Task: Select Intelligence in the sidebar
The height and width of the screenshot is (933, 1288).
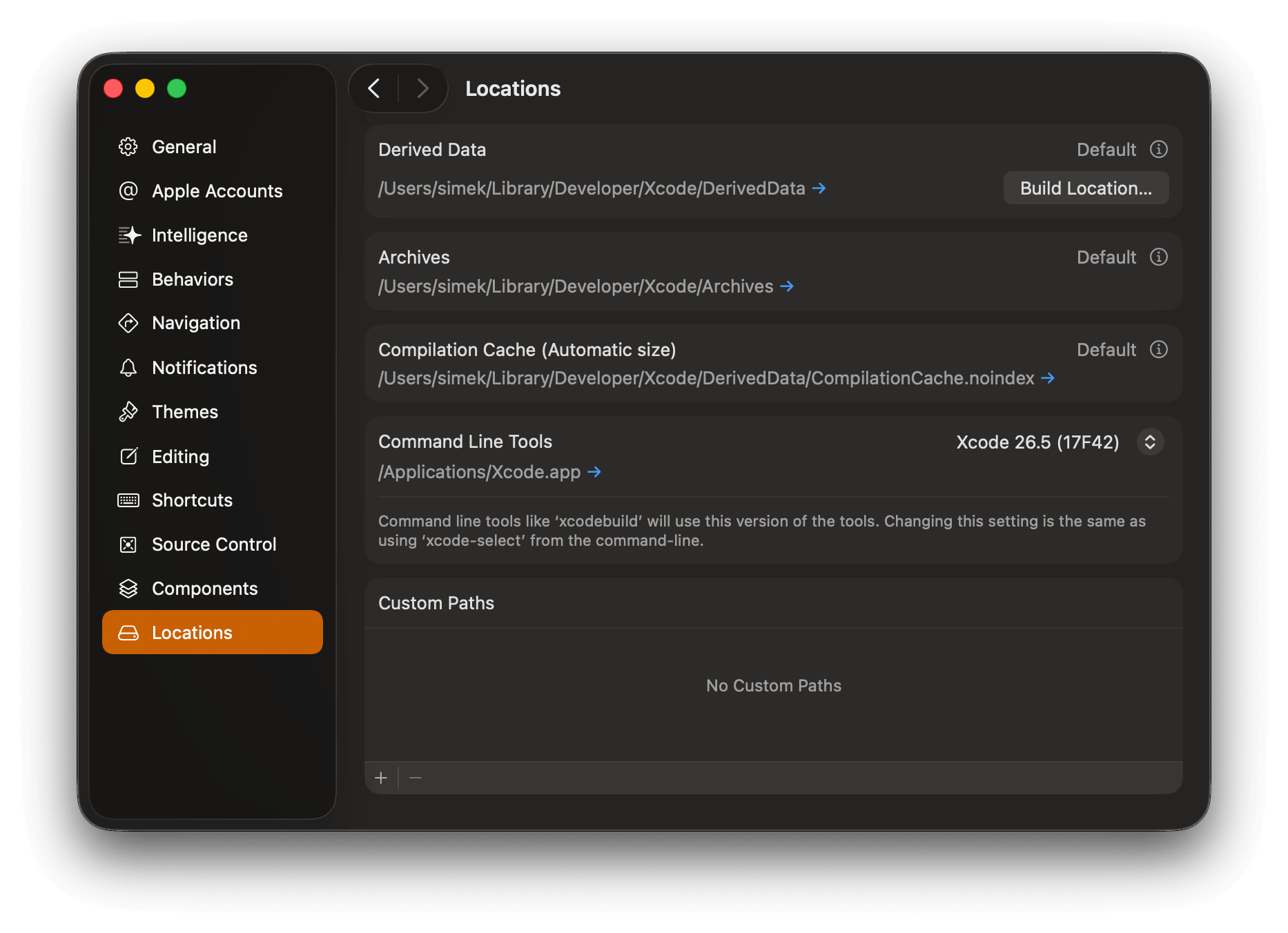Action: point(213,235)
